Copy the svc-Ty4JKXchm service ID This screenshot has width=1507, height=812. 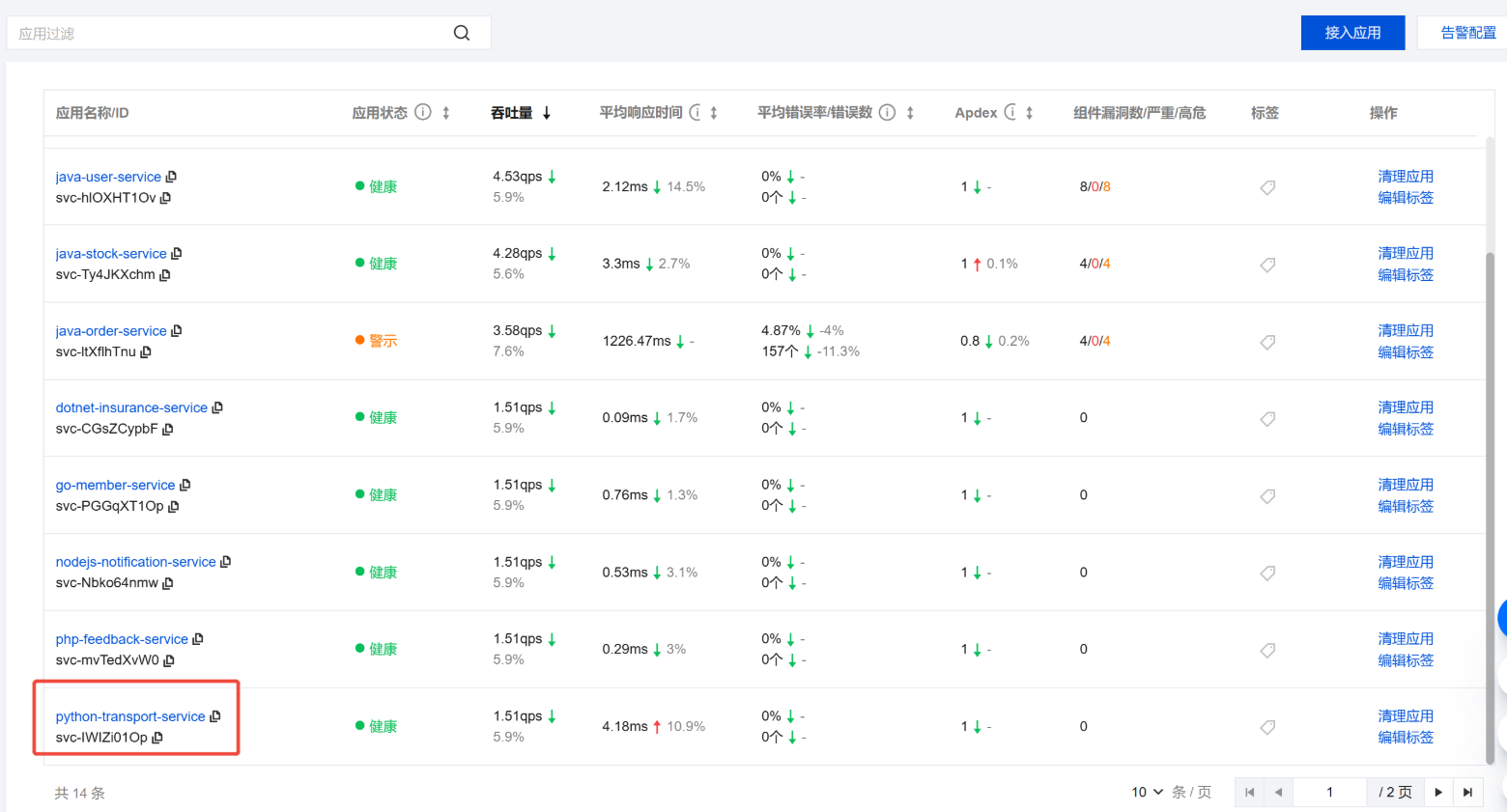pyautogui.click(x=165, y=275)
